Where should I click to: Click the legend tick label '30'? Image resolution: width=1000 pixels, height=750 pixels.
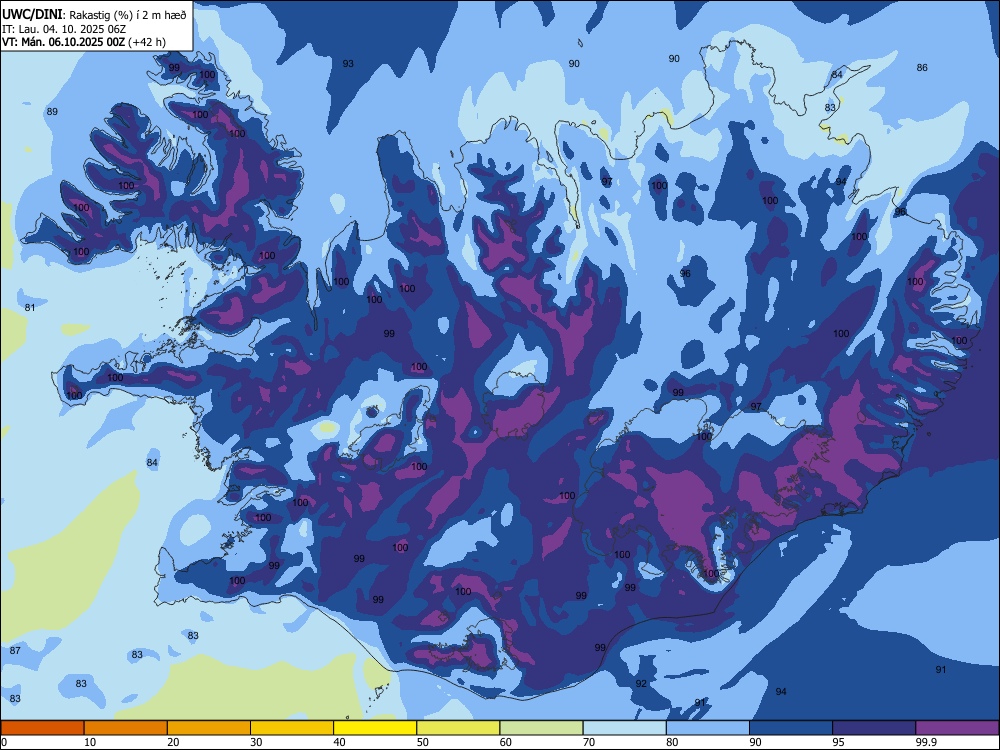pyautogui.click(x=256, y=742)
